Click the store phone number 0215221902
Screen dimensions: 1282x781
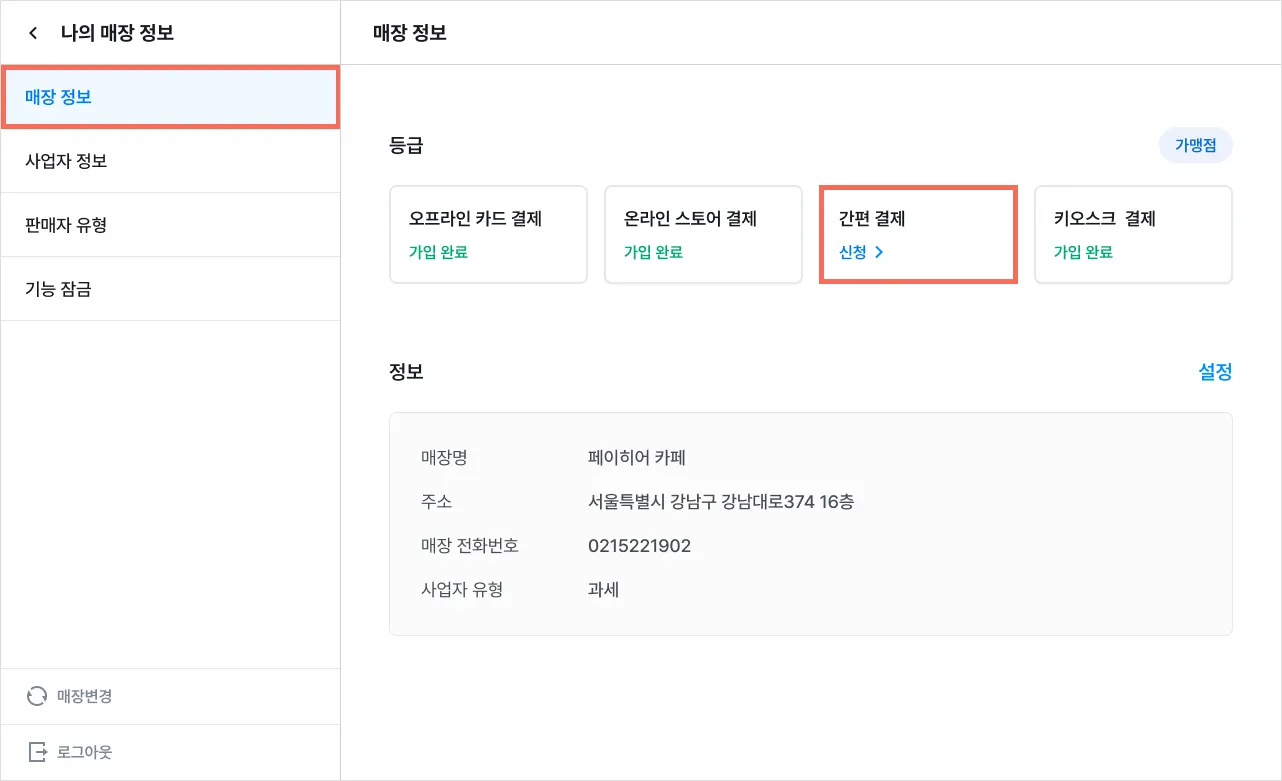point(639,546)
